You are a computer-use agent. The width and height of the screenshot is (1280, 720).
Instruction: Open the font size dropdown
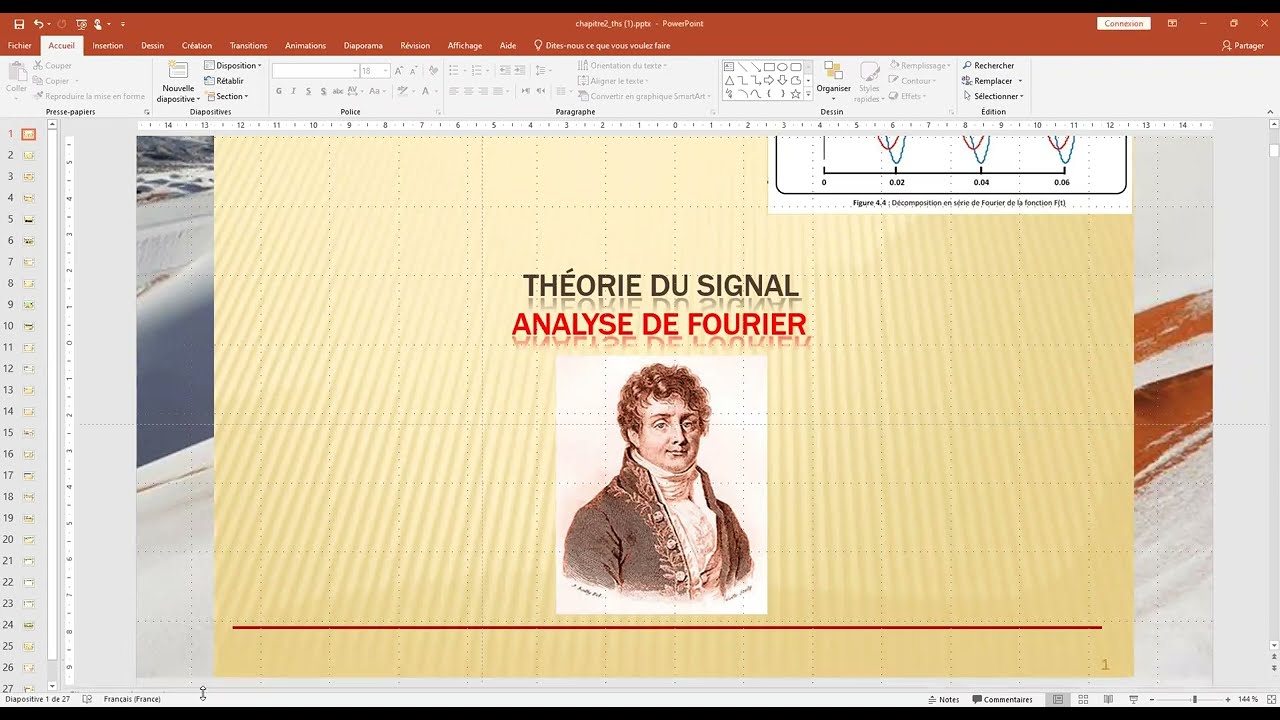(385, 71)
